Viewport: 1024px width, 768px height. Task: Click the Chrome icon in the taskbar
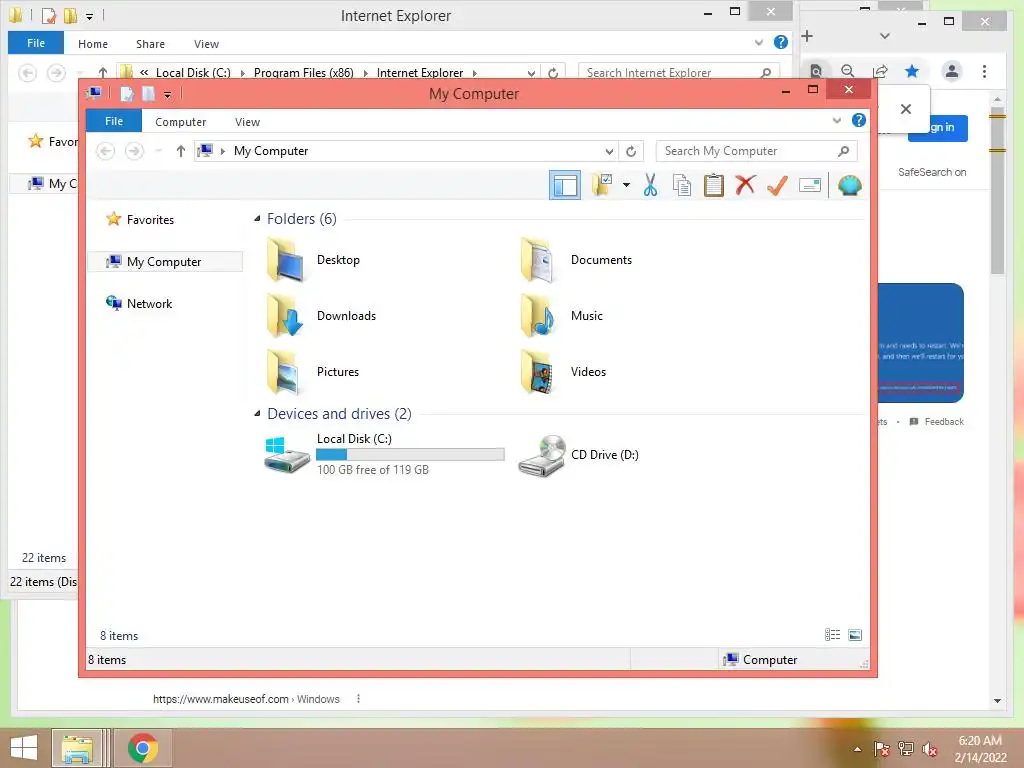tap(142, 748)
